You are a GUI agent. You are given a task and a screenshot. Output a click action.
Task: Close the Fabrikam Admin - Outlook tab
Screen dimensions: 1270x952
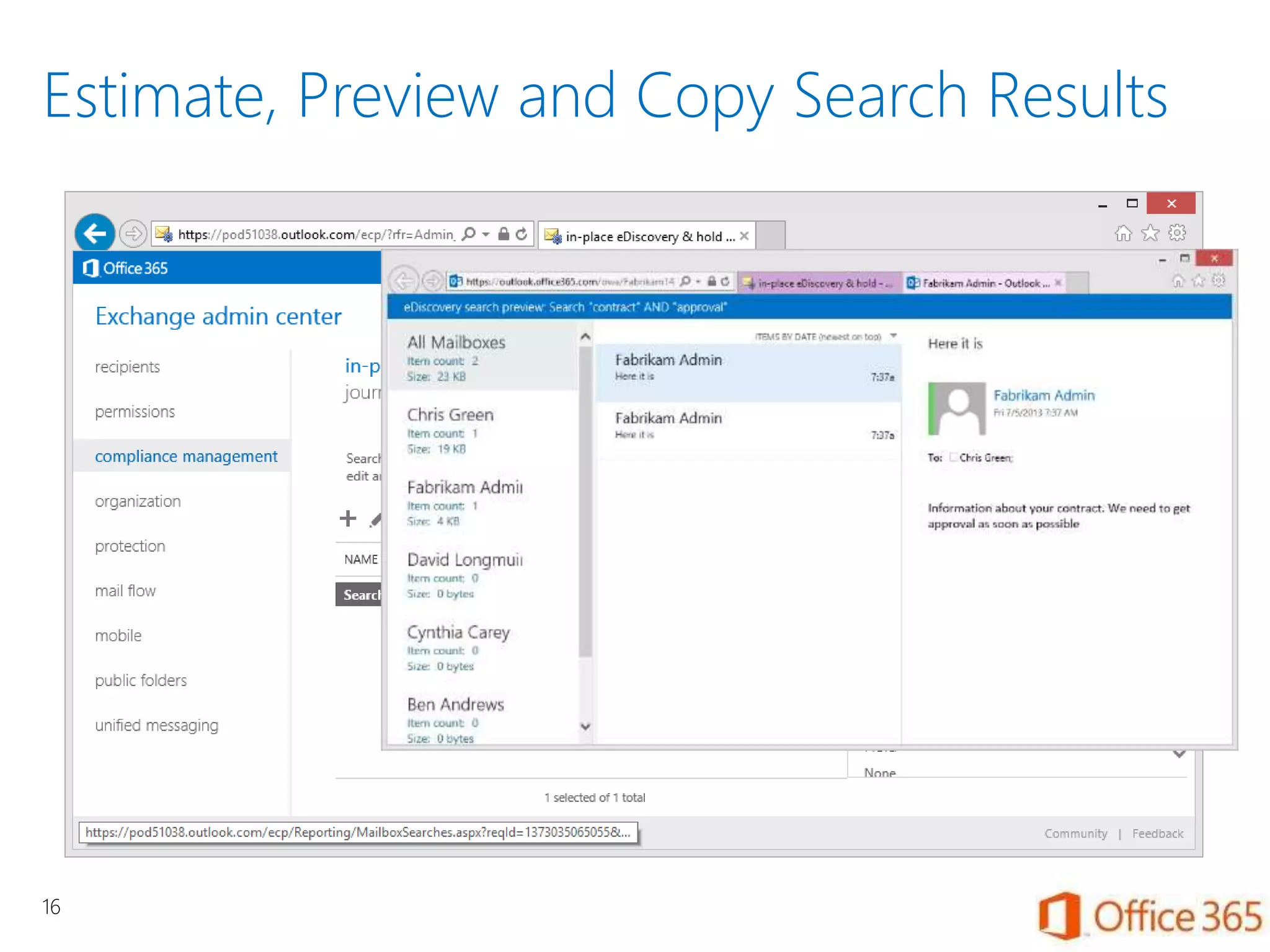point(1059,283)
